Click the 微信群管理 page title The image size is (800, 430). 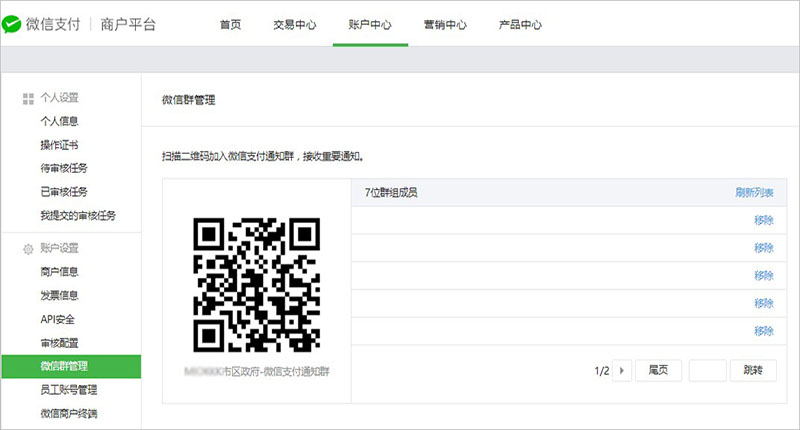[188, 100]
